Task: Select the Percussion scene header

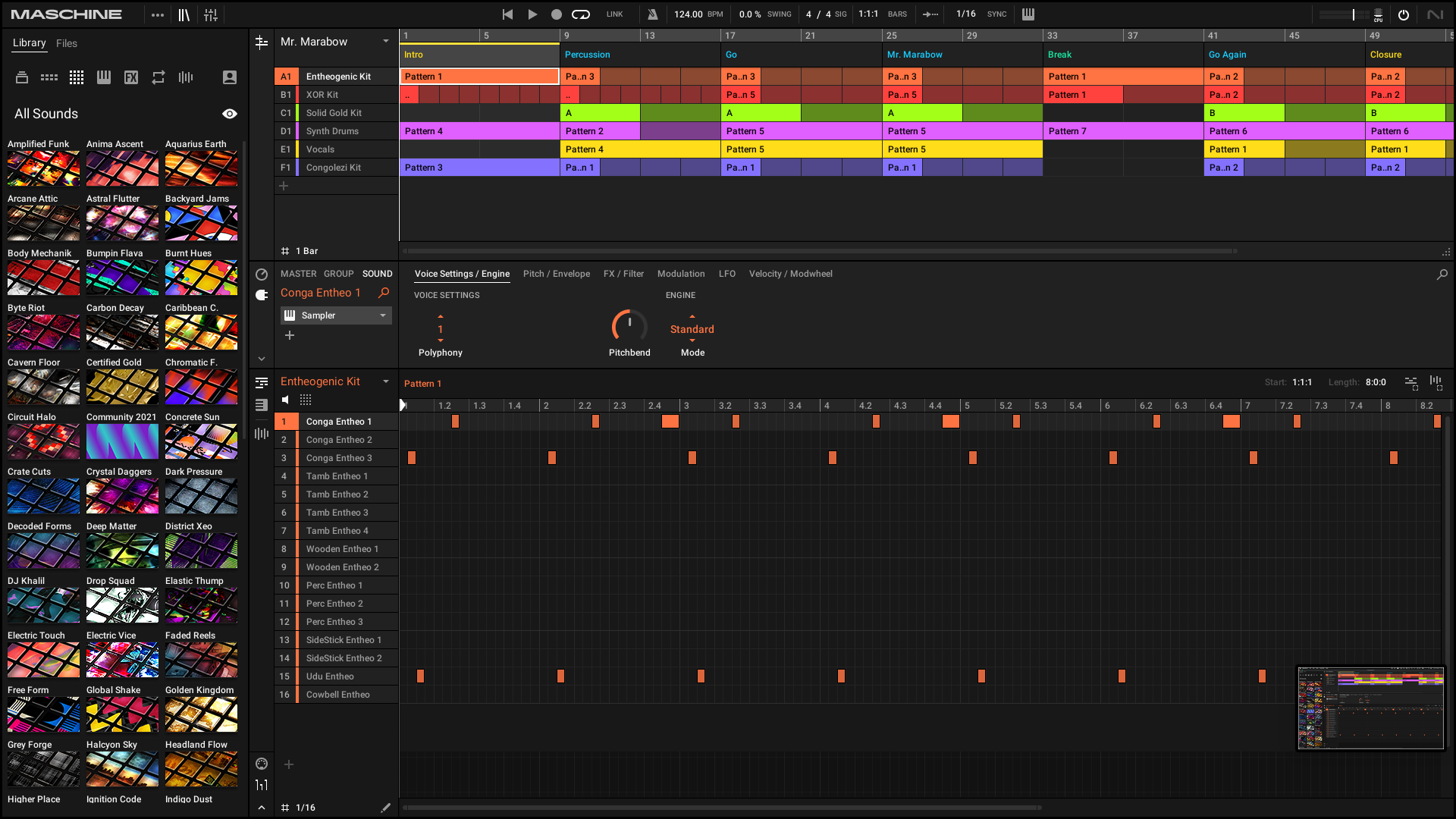Action: (640, 55)
